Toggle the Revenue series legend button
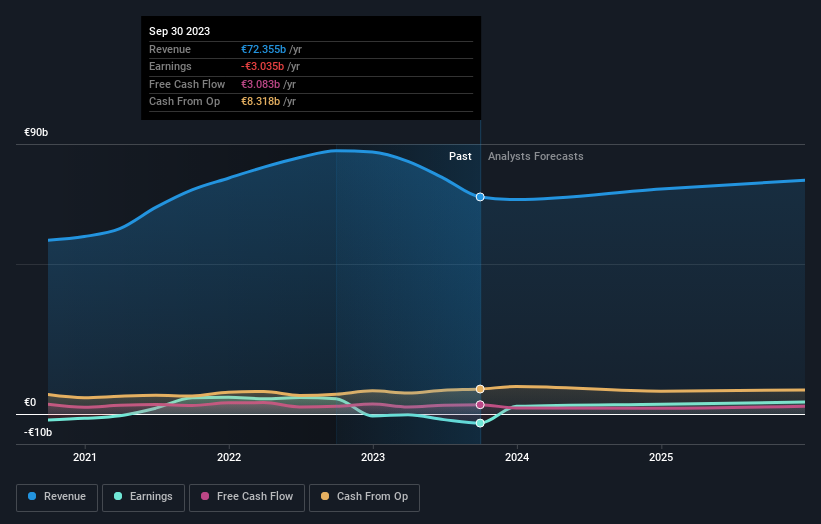Screen dimensions: 821x524 point(57,497)
